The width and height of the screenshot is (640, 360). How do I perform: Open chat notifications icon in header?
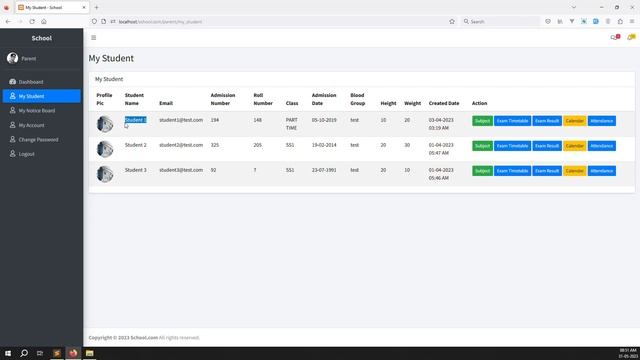pos(615,37)
